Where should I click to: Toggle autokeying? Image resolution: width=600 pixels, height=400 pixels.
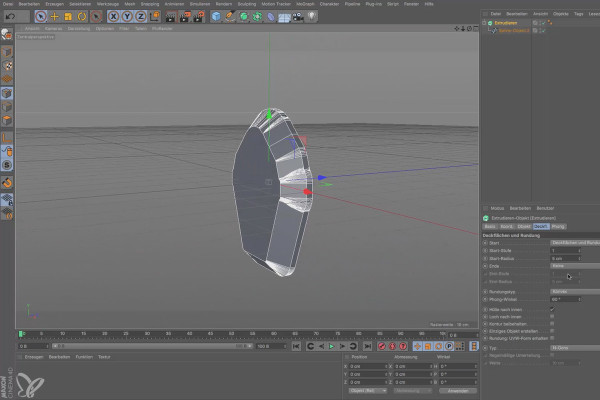(392, 346)
